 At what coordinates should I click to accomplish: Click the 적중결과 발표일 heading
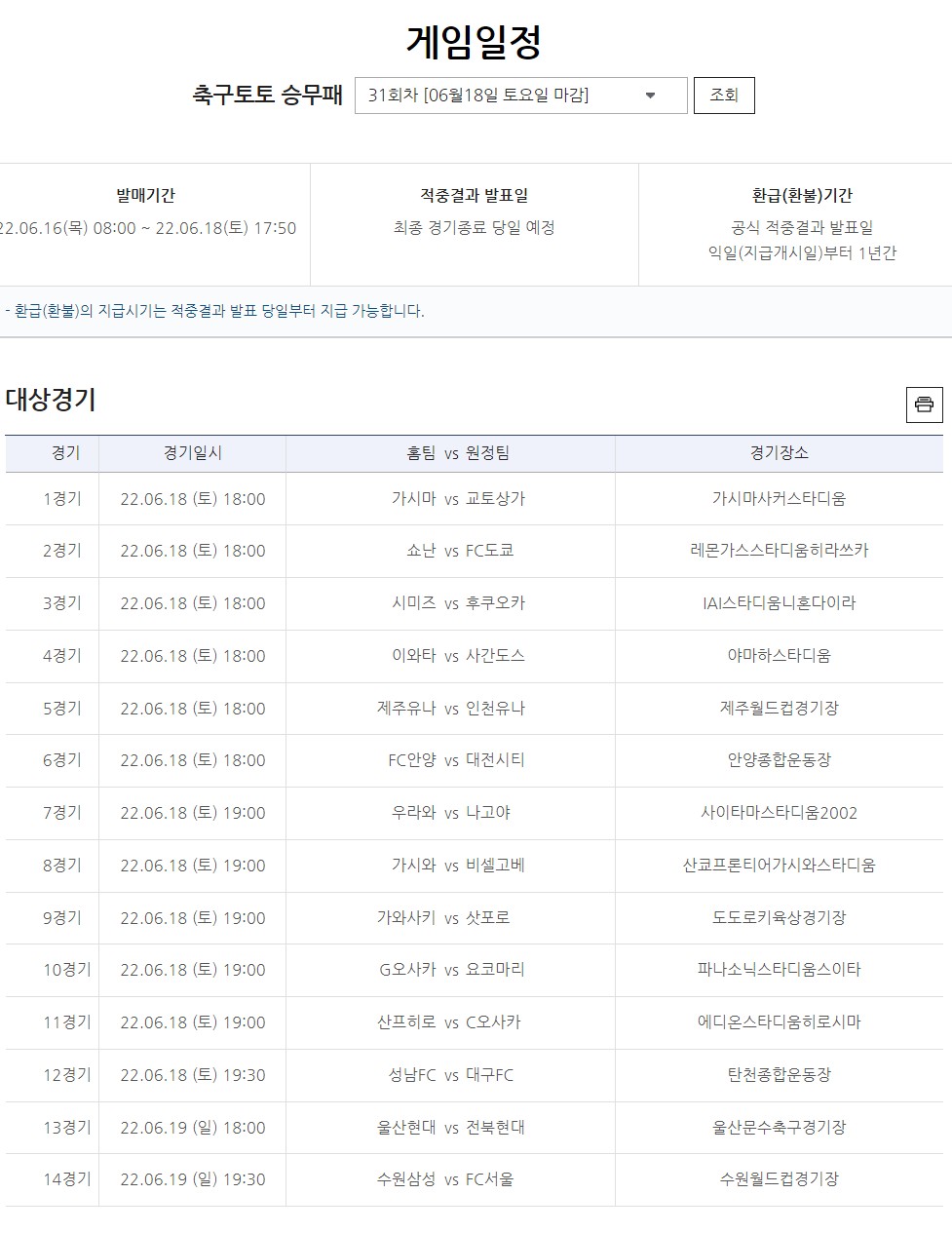click(474, 196)
